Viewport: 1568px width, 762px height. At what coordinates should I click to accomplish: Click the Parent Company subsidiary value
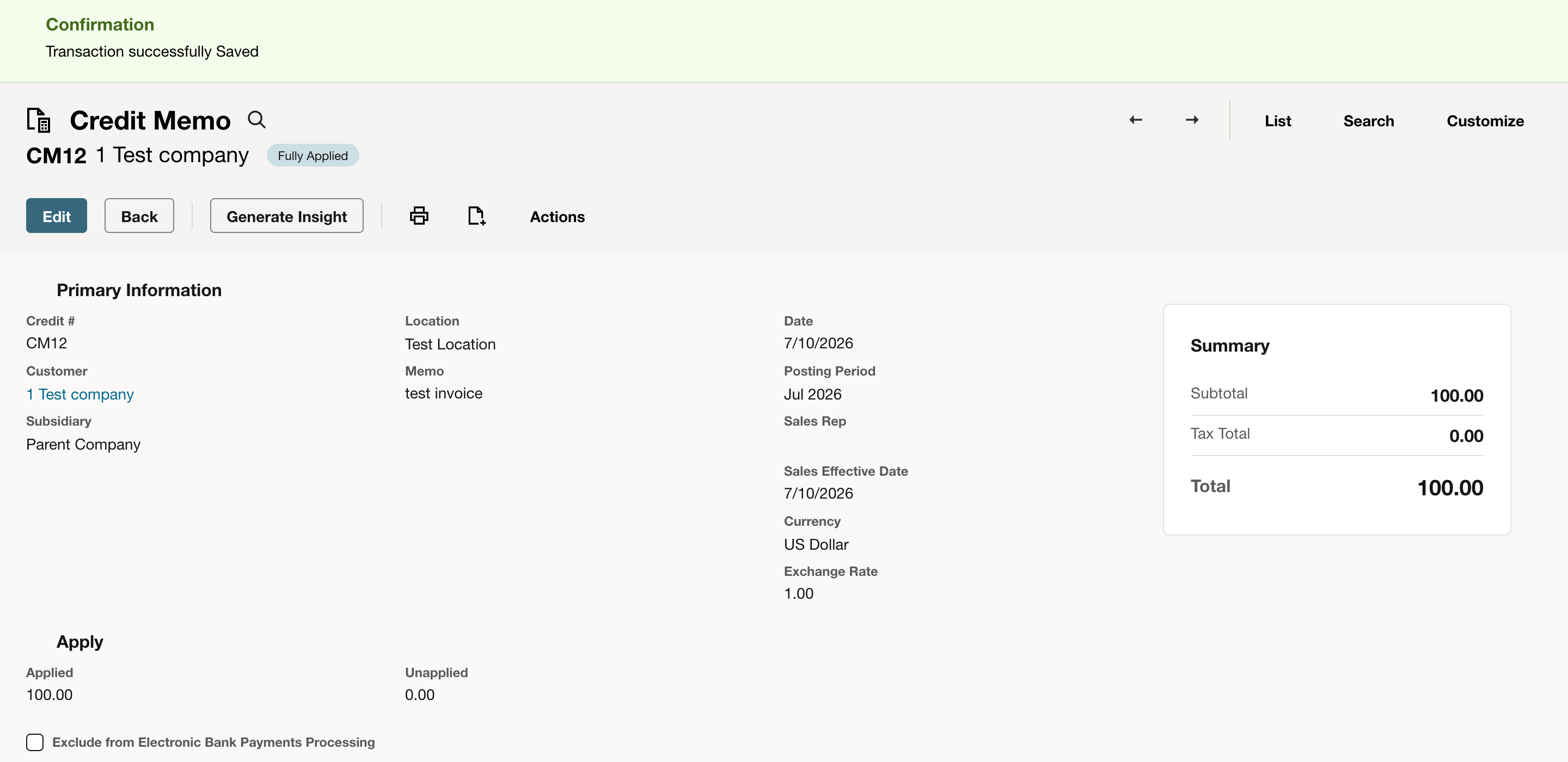83,444
